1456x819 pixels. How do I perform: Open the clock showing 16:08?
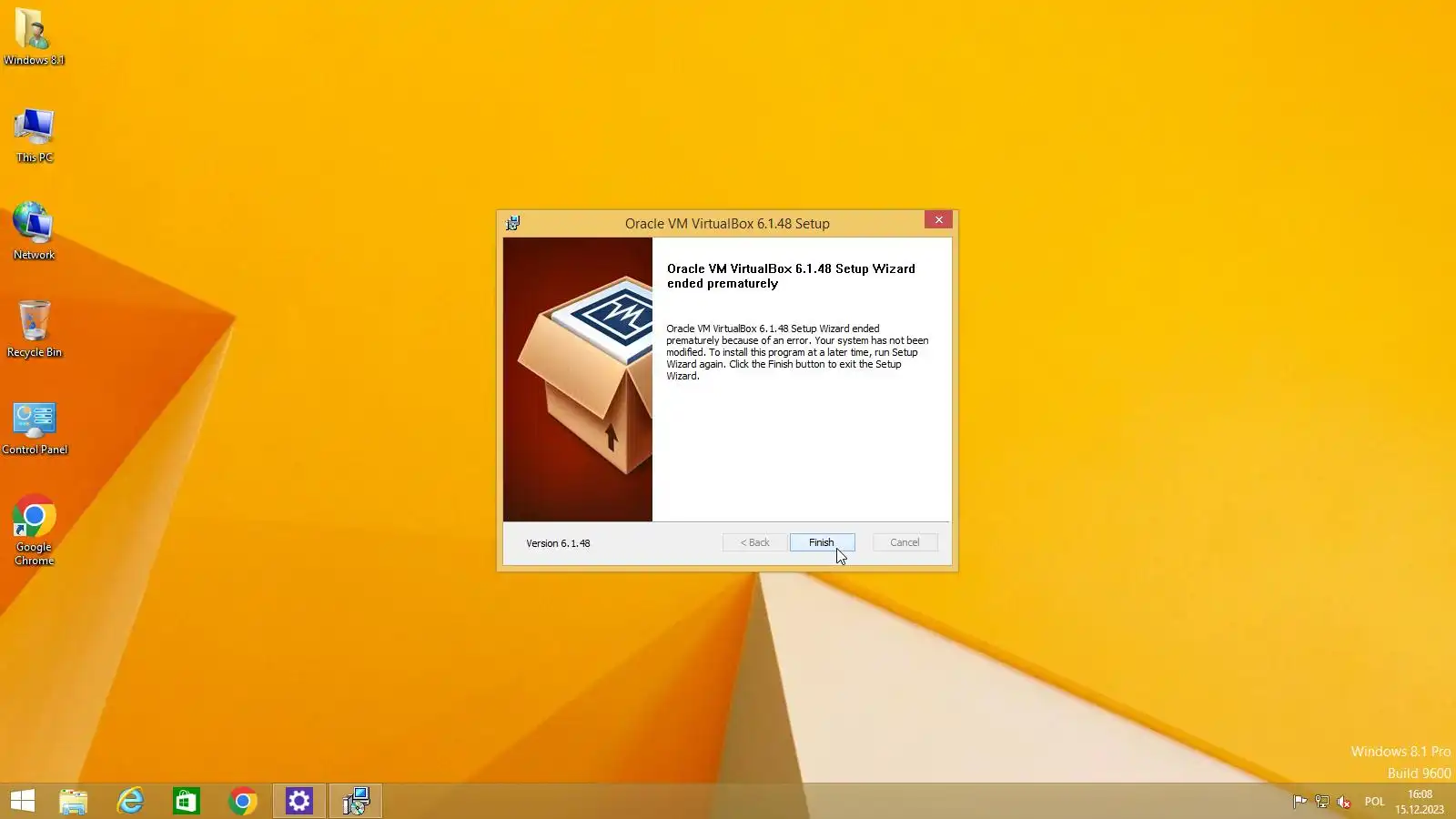[x=1420, y=802]
